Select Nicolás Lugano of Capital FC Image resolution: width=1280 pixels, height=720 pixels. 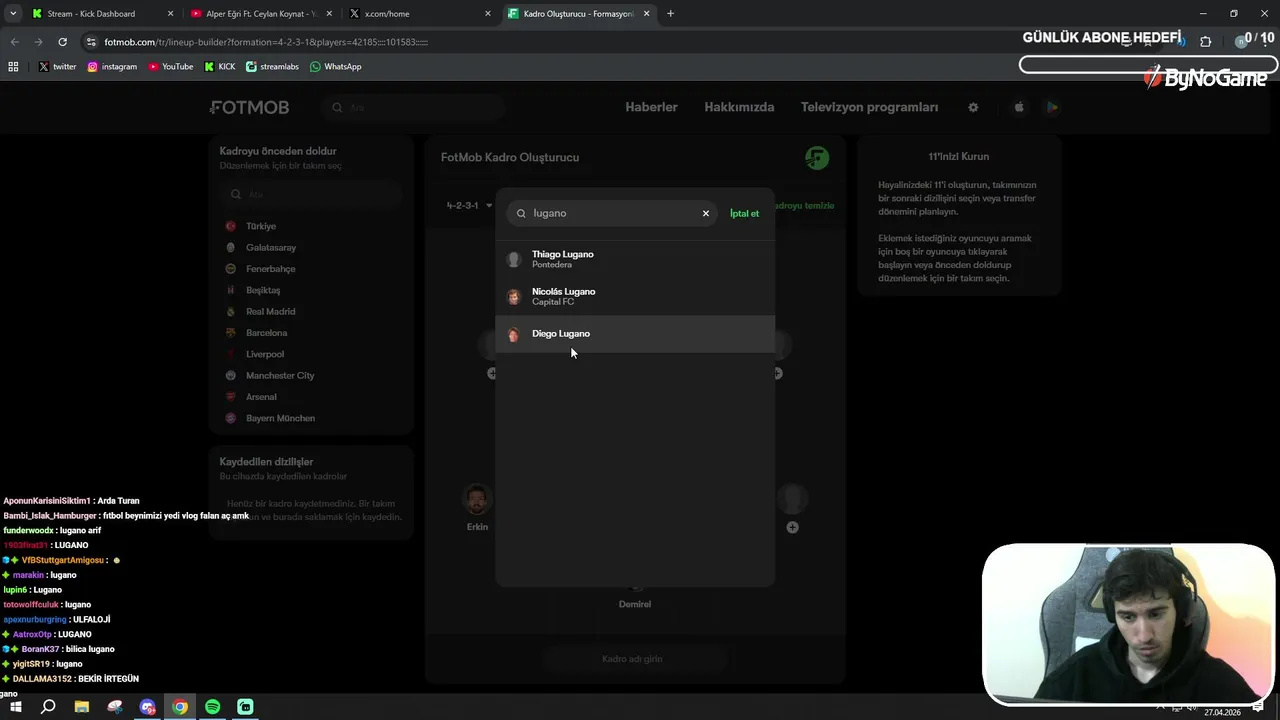635,296
